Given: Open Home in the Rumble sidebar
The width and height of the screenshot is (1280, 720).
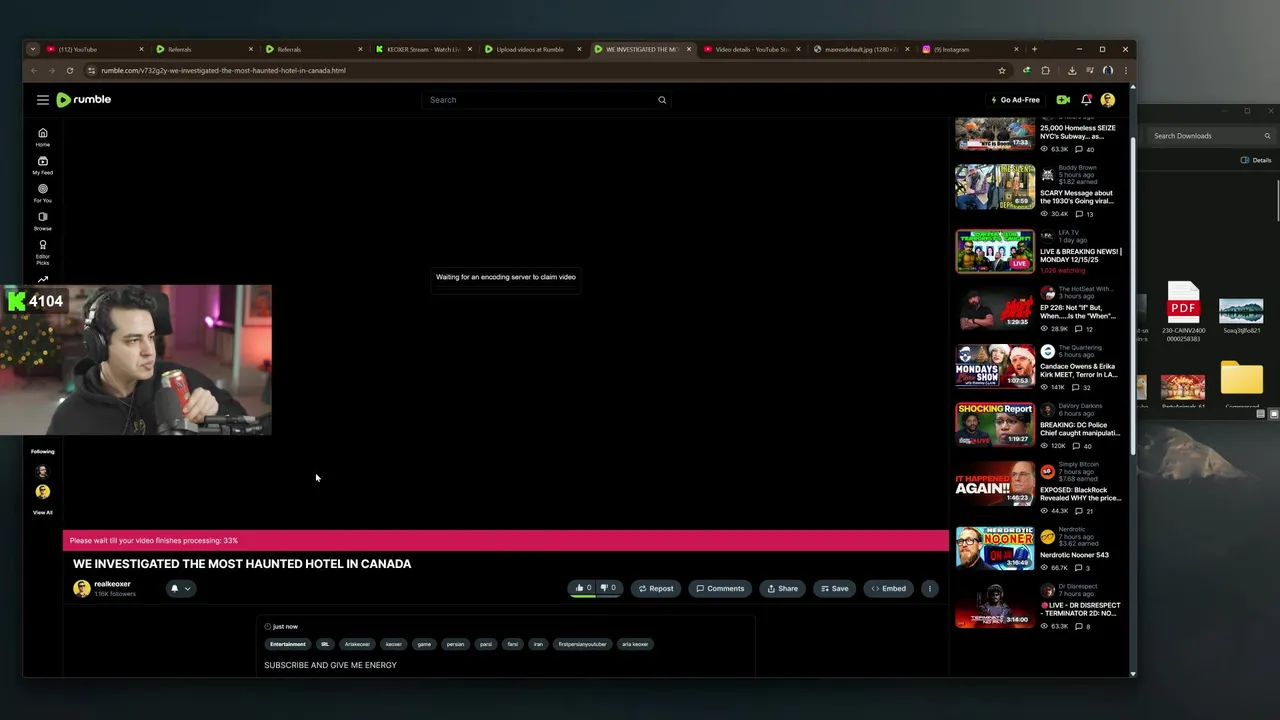Looking at the screenshot, I should coord(43,137).
